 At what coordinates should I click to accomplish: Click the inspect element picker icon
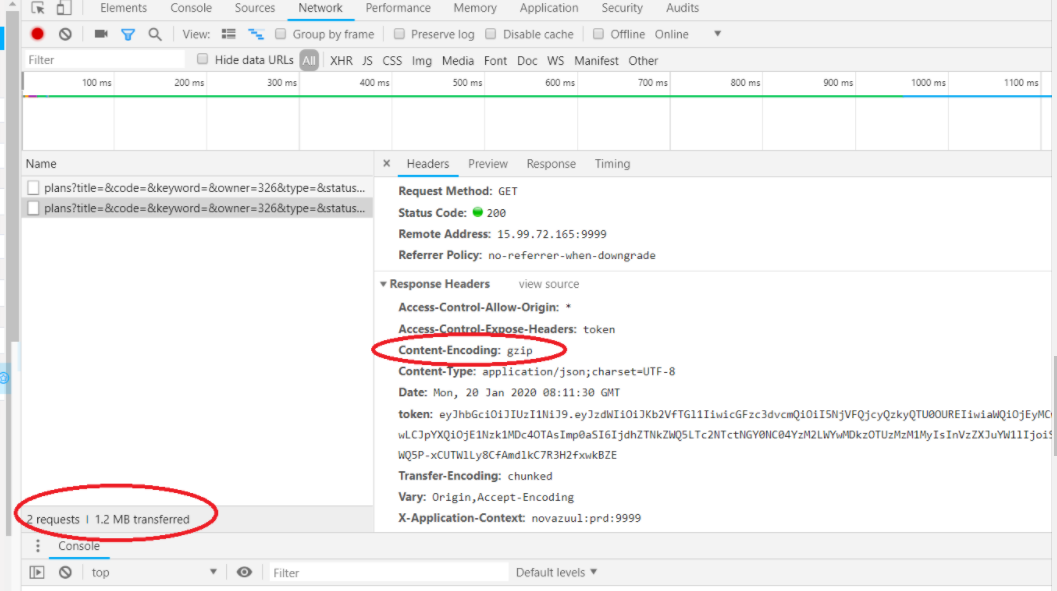tap(38, 8)
